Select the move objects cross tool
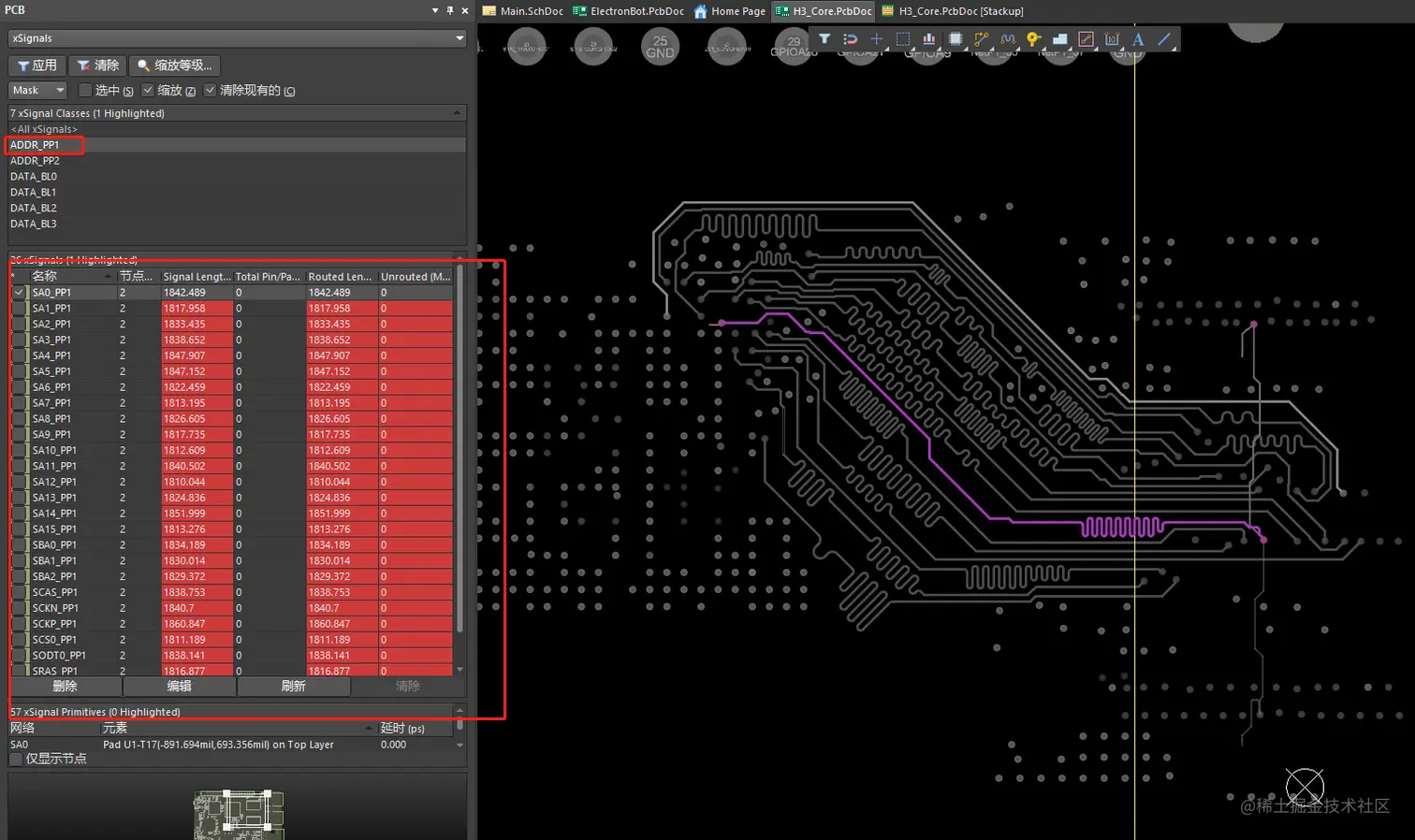 877,39
